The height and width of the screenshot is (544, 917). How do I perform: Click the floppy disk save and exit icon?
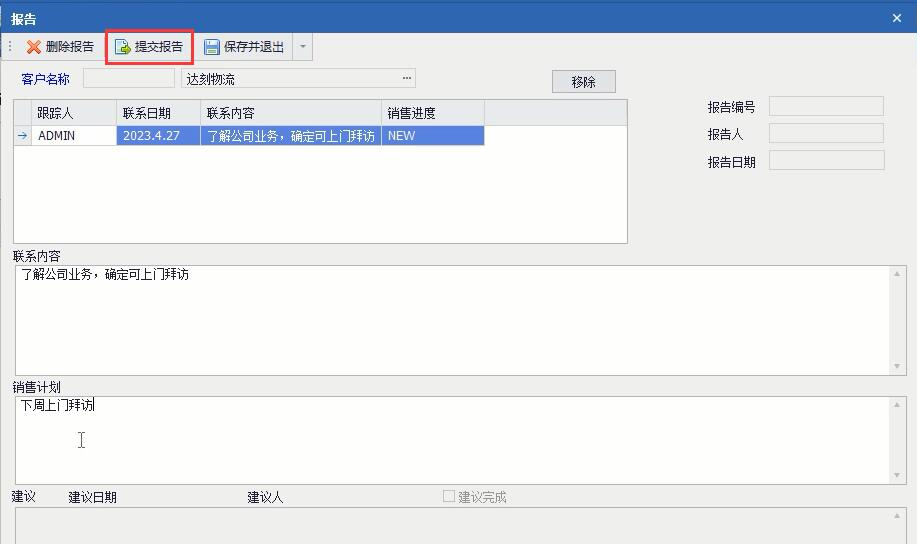[x=212, y=47]
